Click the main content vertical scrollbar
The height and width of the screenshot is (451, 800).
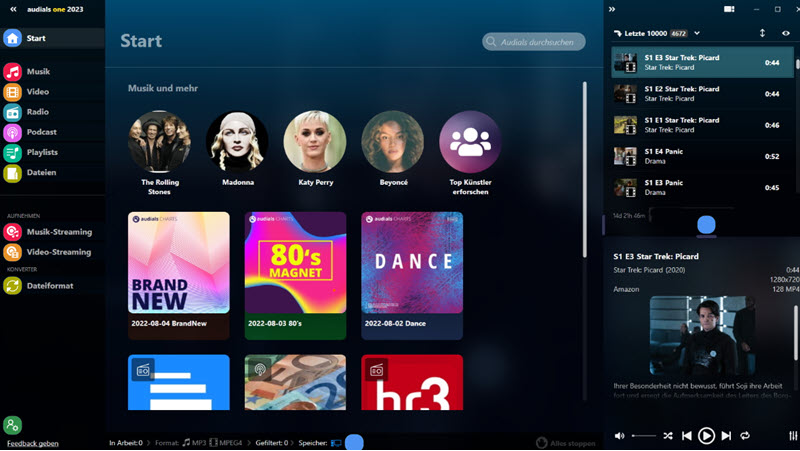tap(585, 169)
